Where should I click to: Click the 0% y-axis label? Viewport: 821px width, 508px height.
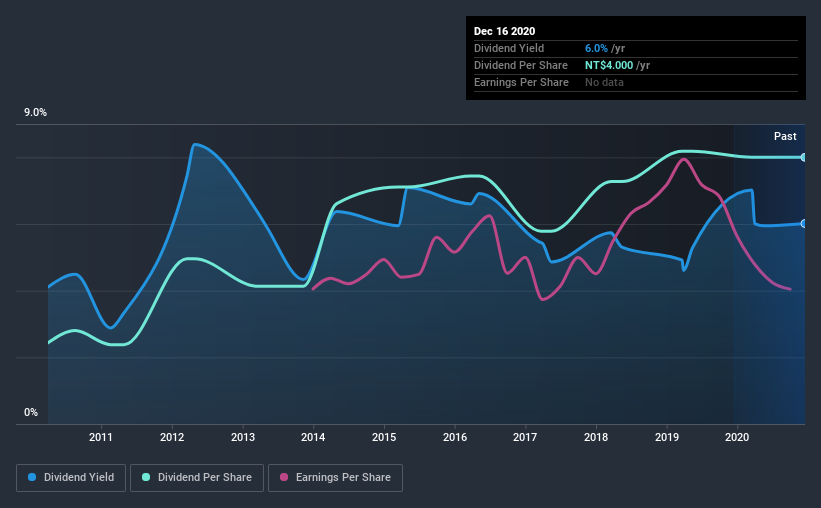point(31,413)
